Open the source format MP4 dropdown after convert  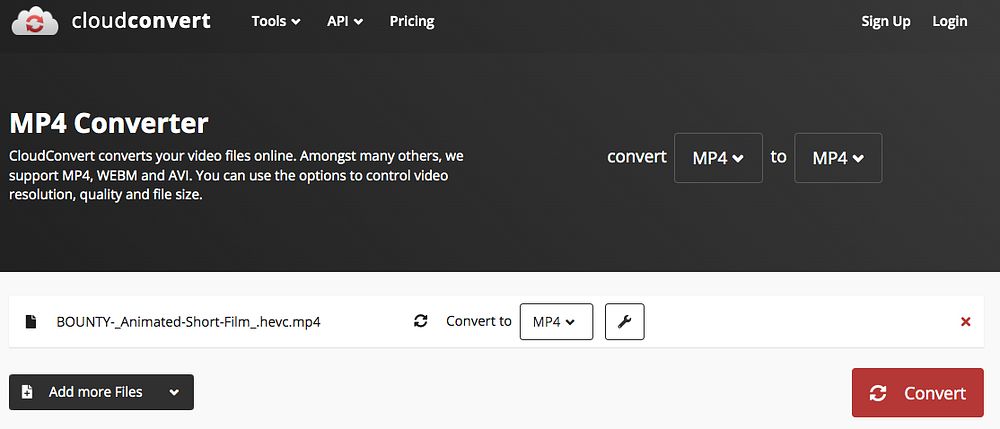pos(718,158)
